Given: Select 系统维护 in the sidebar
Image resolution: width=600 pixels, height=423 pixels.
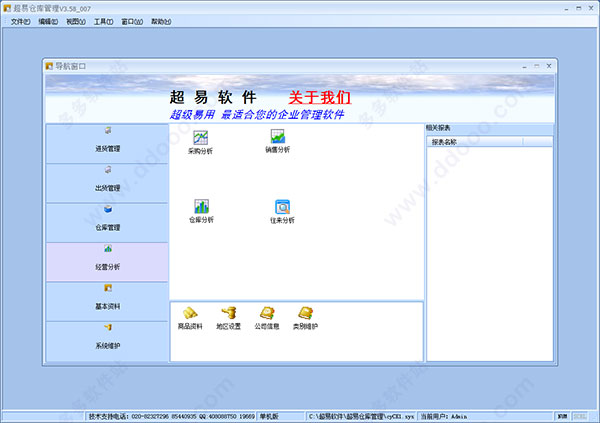Looking at the screenshot, I should pyautogui.click(x=107, y=341).
